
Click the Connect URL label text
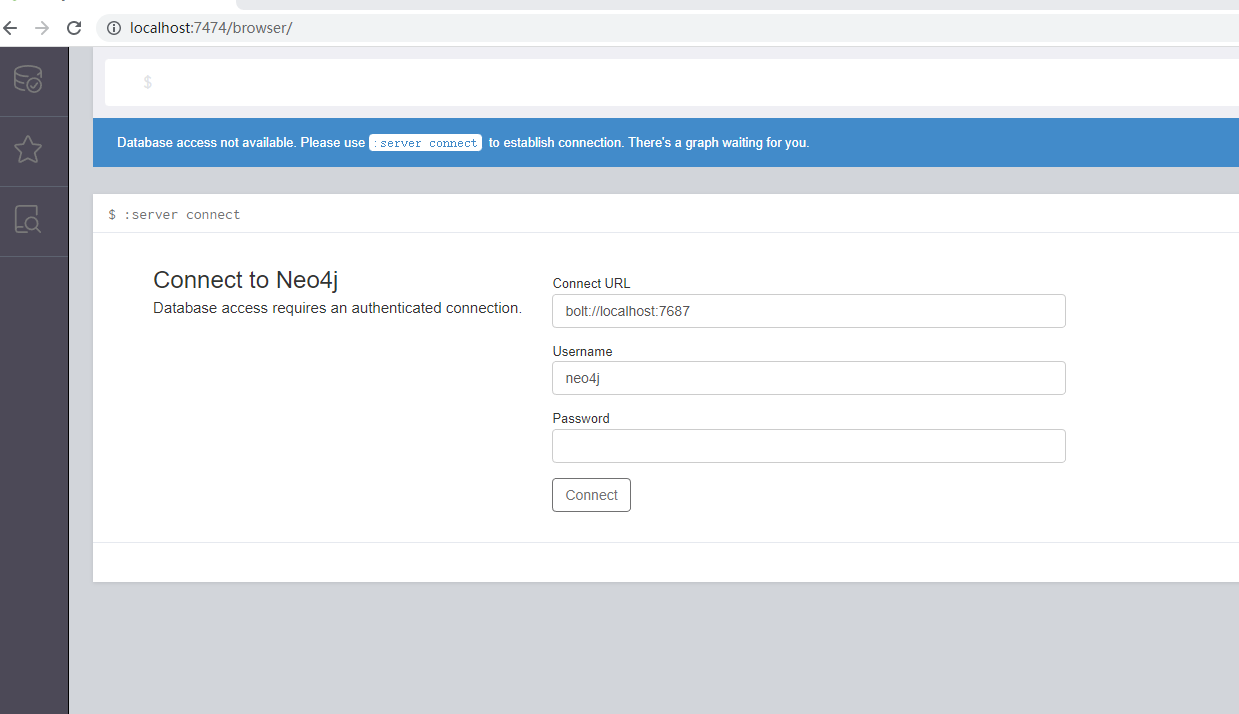590,283
